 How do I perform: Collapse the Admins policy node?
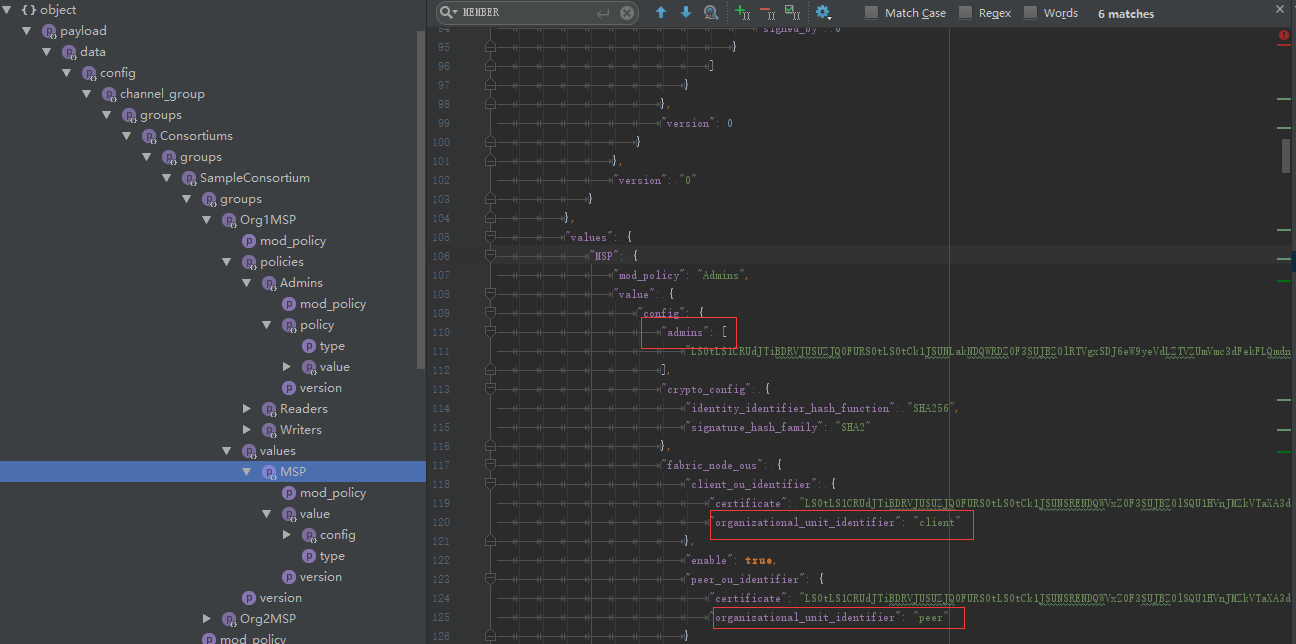pos(247,283)
